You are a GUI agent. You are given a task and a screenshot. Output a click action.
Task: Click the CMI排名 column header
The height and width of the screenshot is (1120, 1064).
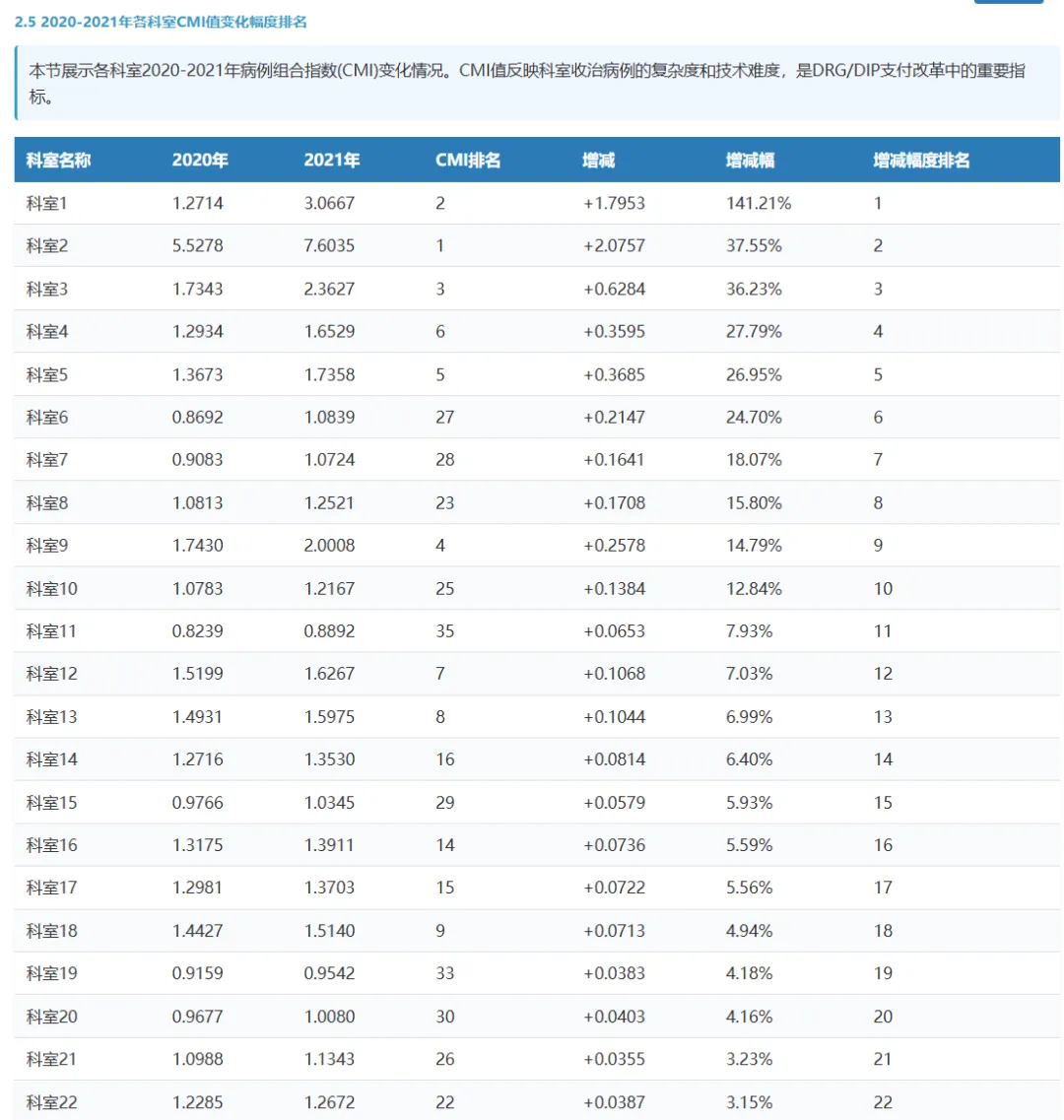[468, 160]
